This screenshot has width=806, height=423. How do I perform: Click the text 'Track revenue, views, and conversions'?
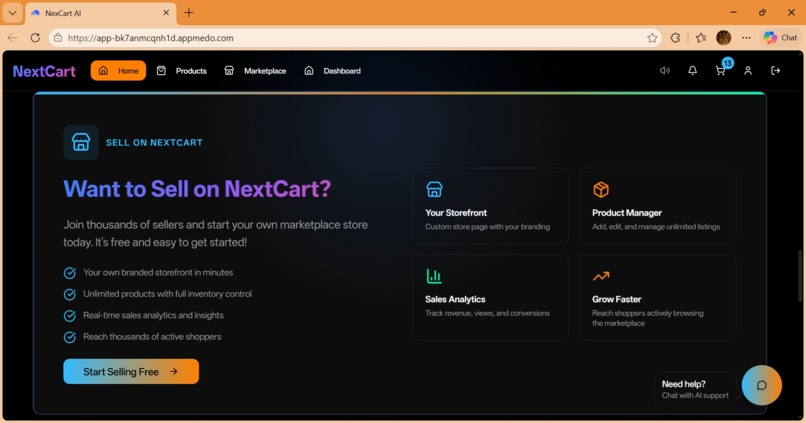coord(487,313)
